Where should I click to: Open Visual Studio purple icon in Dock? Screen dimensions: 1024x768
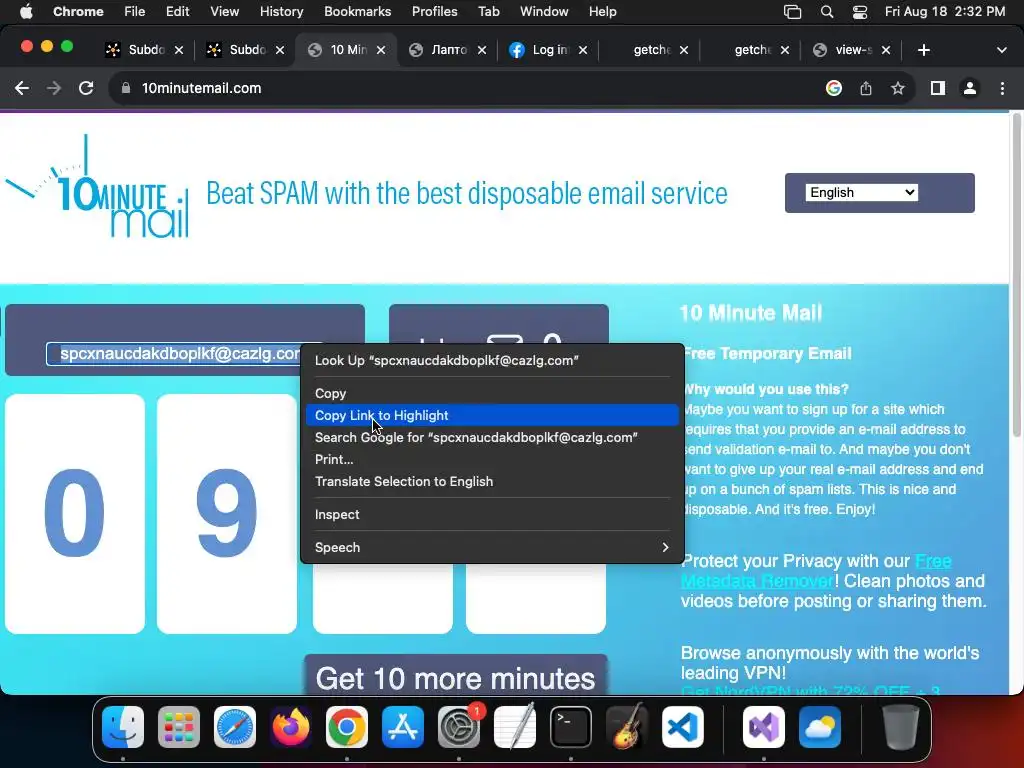pos(764,727)
